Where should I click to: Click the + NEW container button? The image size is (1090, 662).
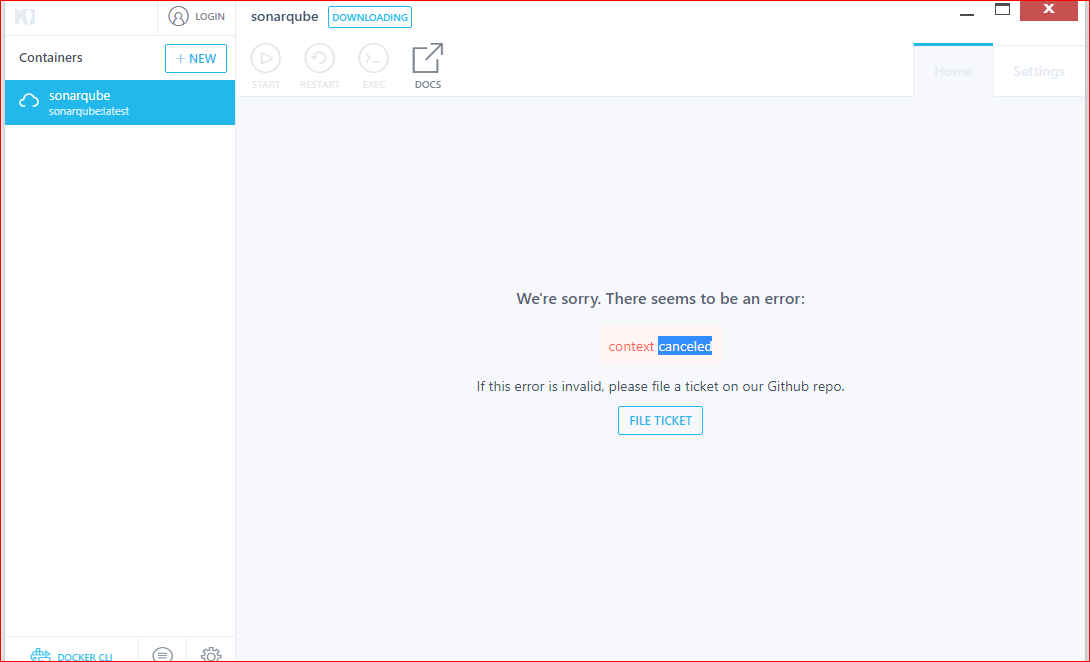click(195, 58)
